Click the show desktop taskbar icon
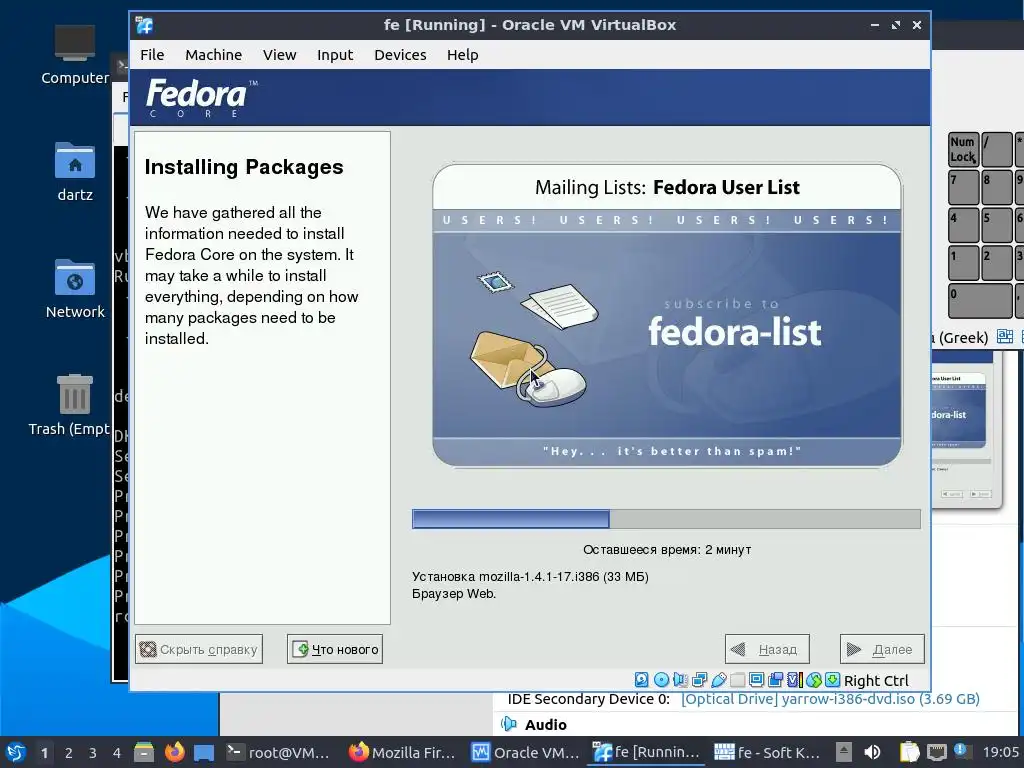Image resolution: width=1024 pixels, height=768 pixels. click(x=204, y=752)
